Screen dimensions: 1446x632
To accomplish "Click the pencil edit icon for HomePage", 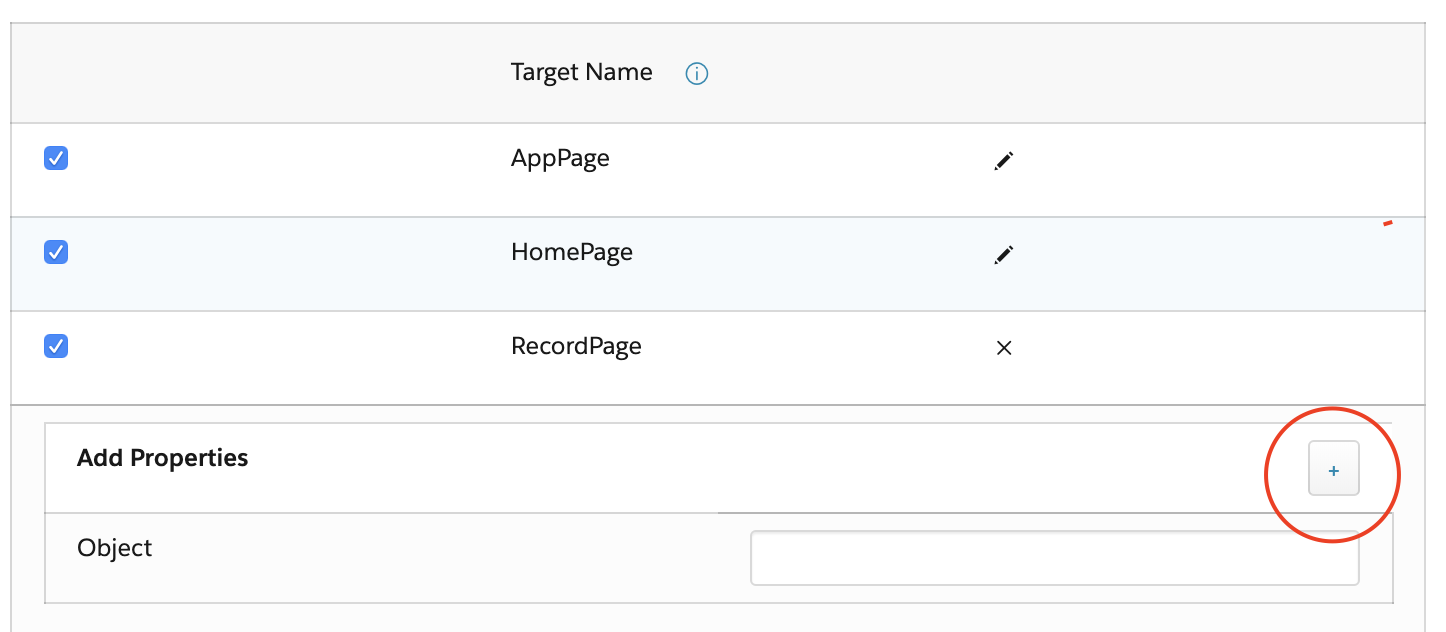I will [x=1004, y=254].
